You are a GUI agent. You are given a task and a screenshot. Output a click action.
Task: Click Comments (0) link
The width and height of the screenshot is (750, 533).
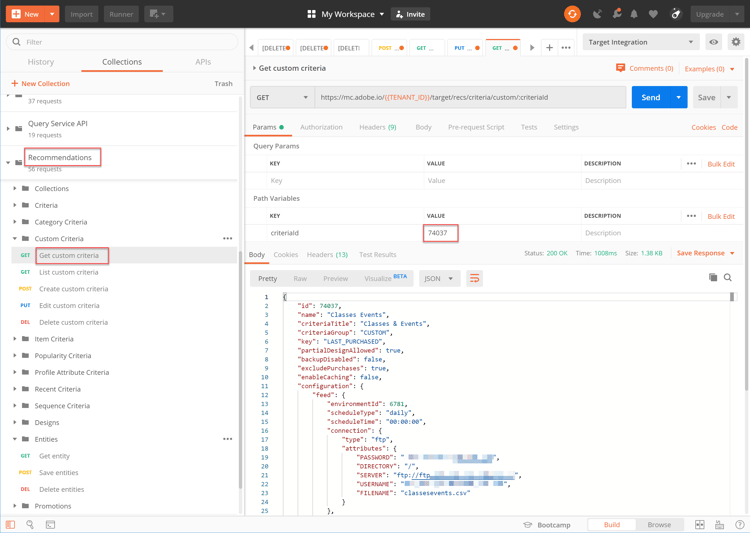[645, 68]
